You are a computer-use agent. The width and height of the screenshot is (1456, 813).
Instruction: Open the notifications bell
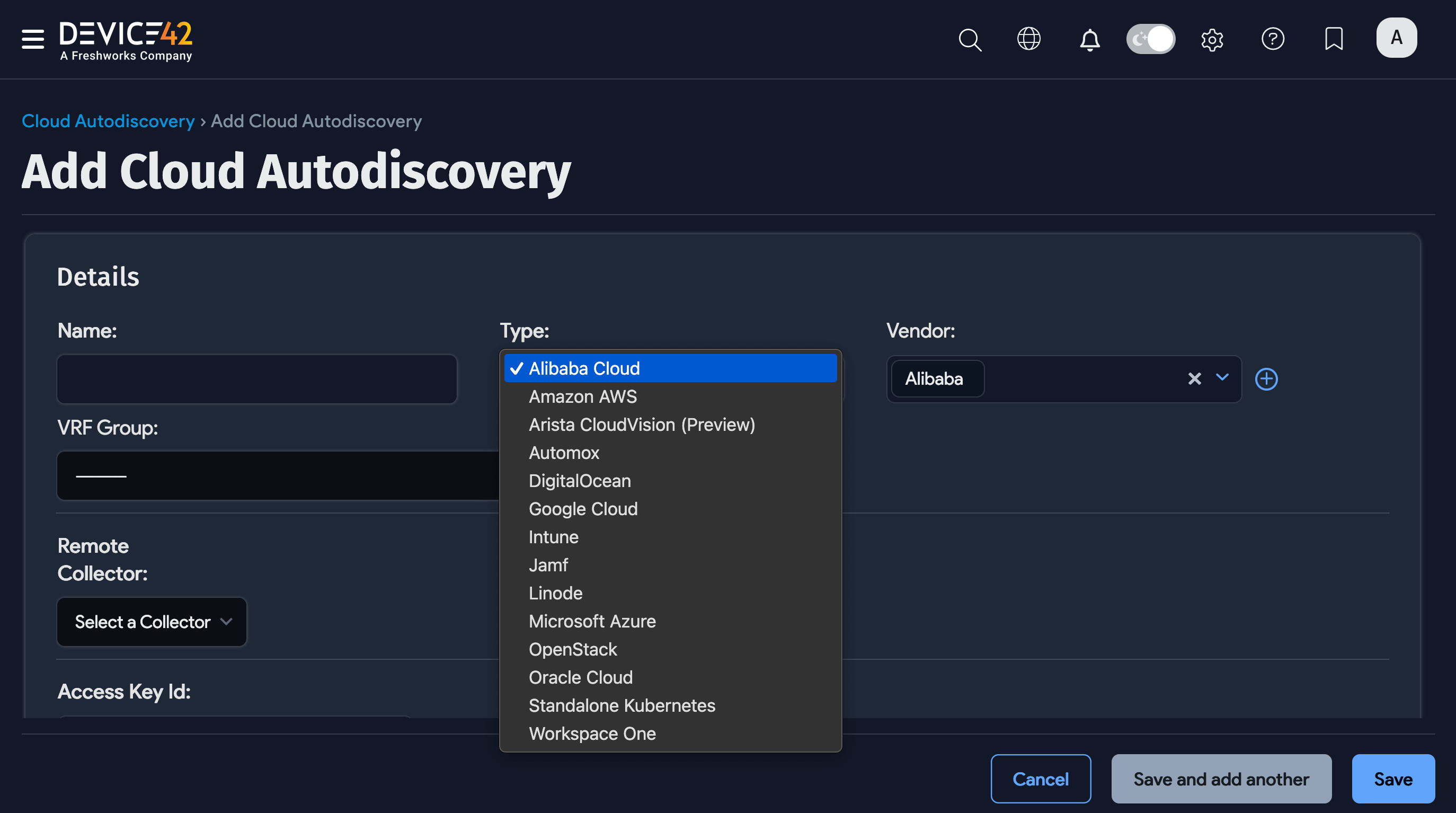pyautogui.click(x=1089, y=40)
